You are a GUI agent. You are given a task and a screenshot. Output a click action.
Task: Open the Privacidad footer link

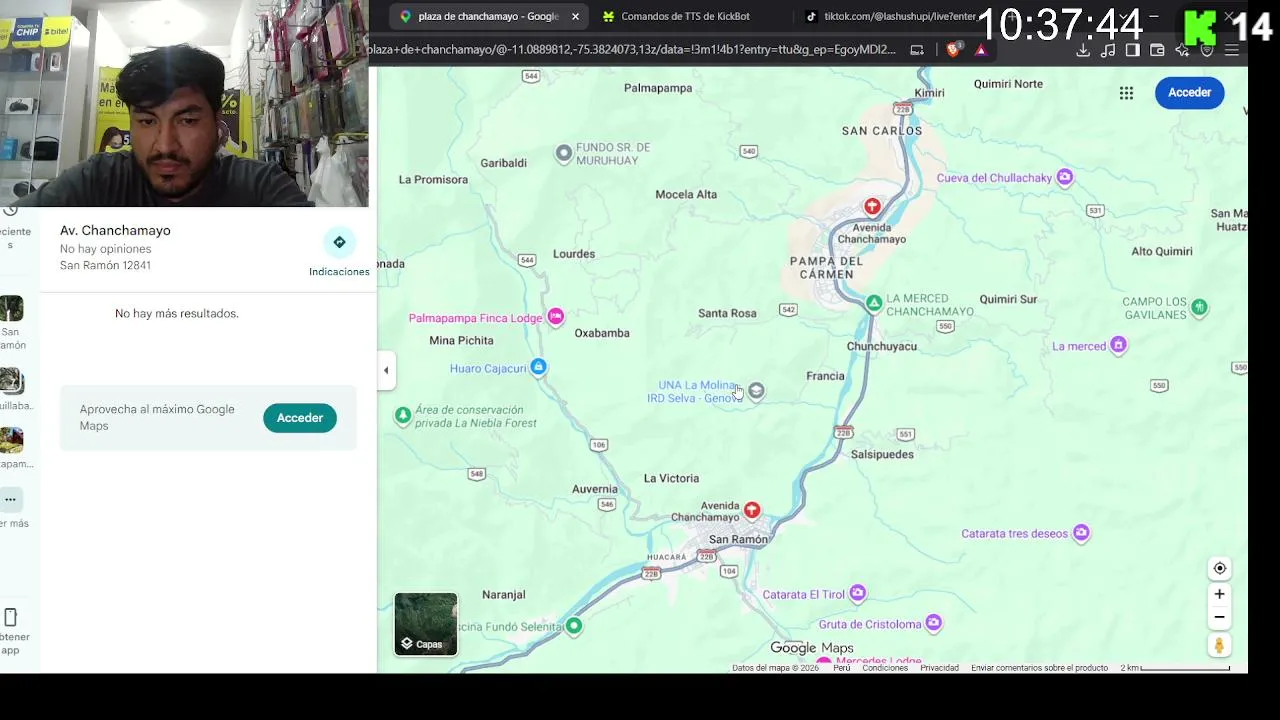tap(939, 668)
